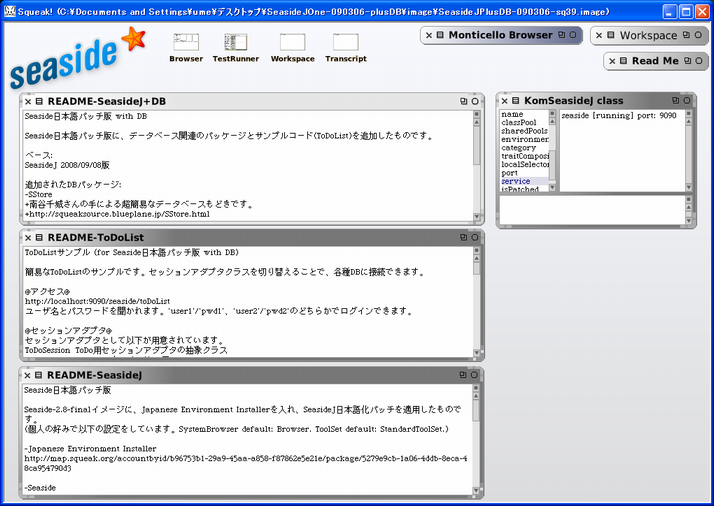The height and width of the screenshot is (506, 714).
Task: Open window menu of README-SeasideJ
Action: pyautogui.click(x=39, y=375)
